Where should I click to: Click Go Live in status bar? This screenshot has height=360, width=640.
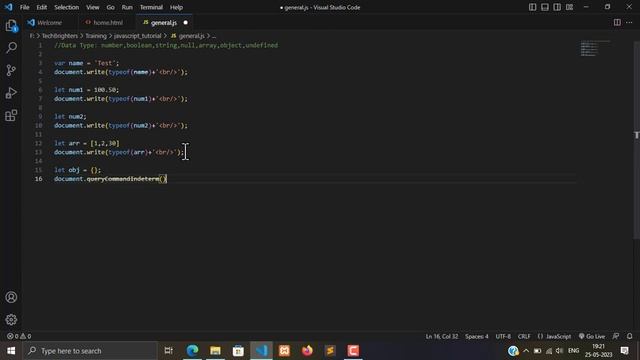tap(592, 336)
